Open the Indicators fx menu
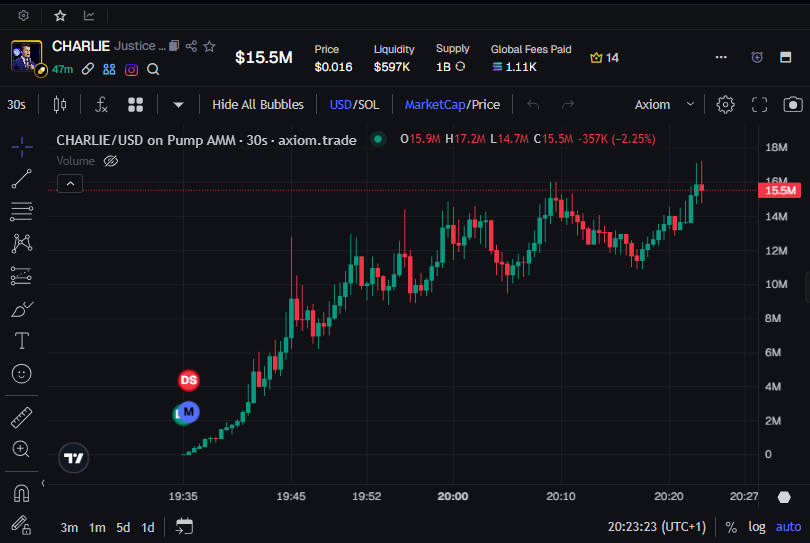 tap(101, 104)
